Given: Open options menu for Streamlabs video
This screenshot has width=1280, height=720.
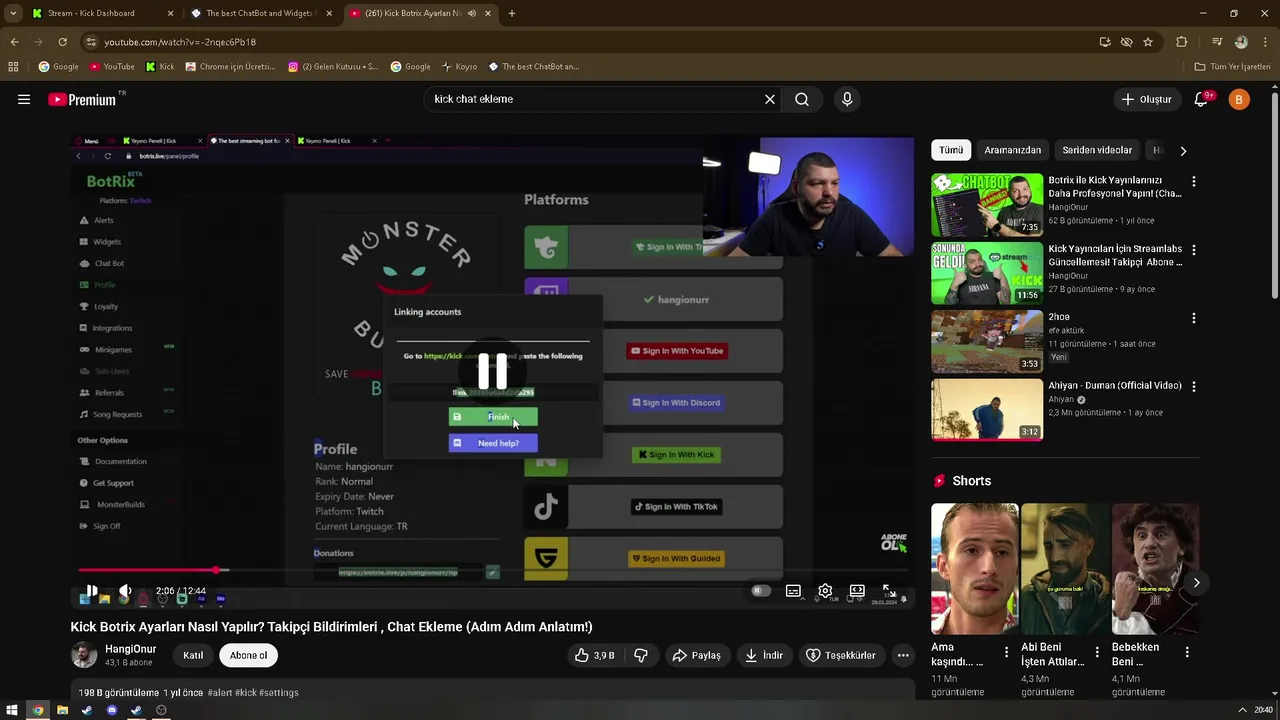Looking at the screenshot, I should (1193, 250).
